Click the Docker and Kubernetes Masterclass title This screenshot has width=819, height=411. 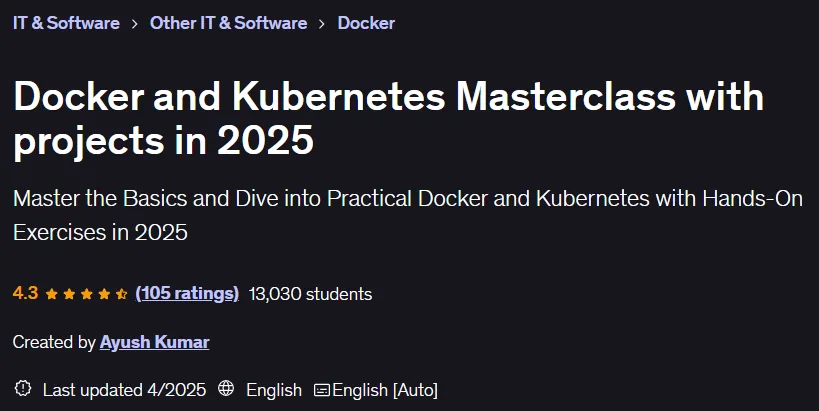point(389,118)
